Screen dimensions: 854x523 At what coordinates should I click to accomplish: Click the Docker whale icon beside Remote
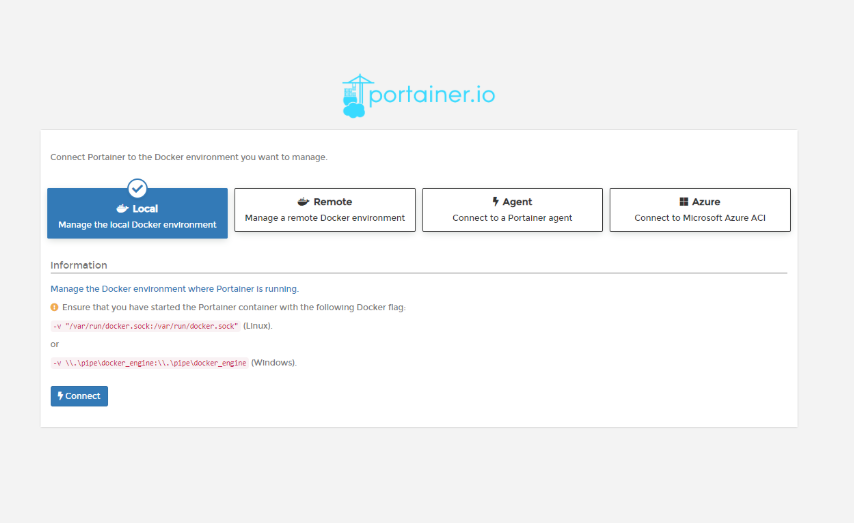click(303, 202)
